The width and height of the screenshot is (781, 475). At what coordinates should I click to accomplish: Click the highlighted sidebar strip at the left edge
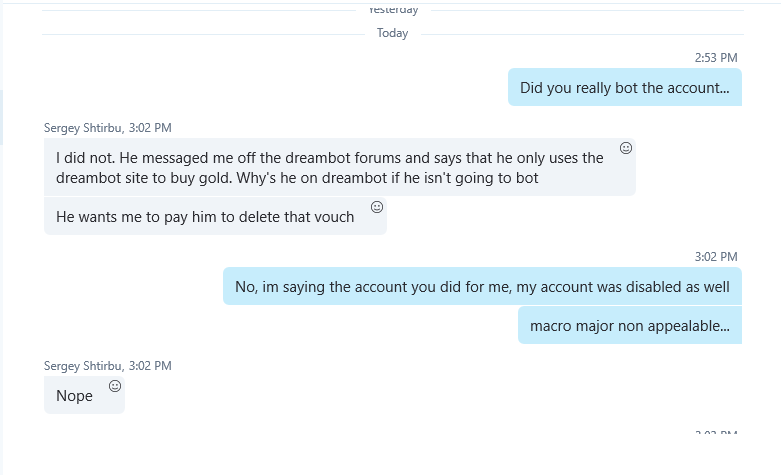2,117
